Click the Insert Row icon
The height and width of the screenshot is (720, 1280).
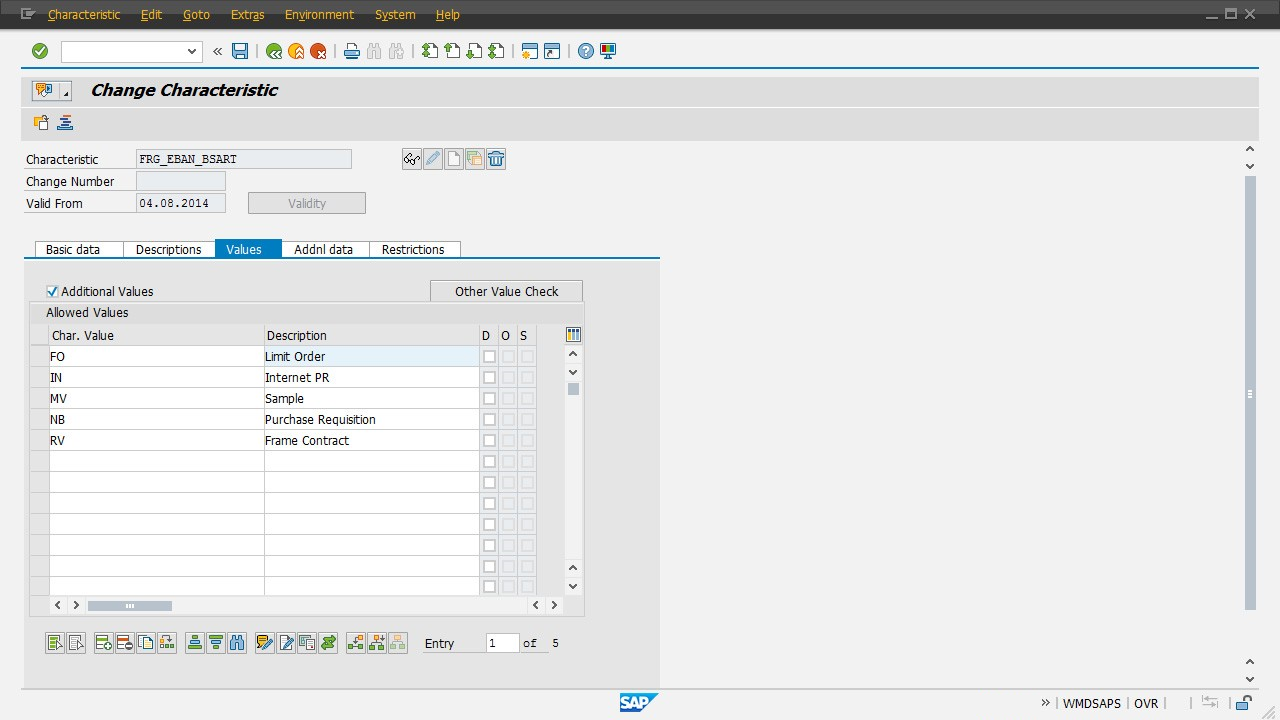tap(103, 643)
